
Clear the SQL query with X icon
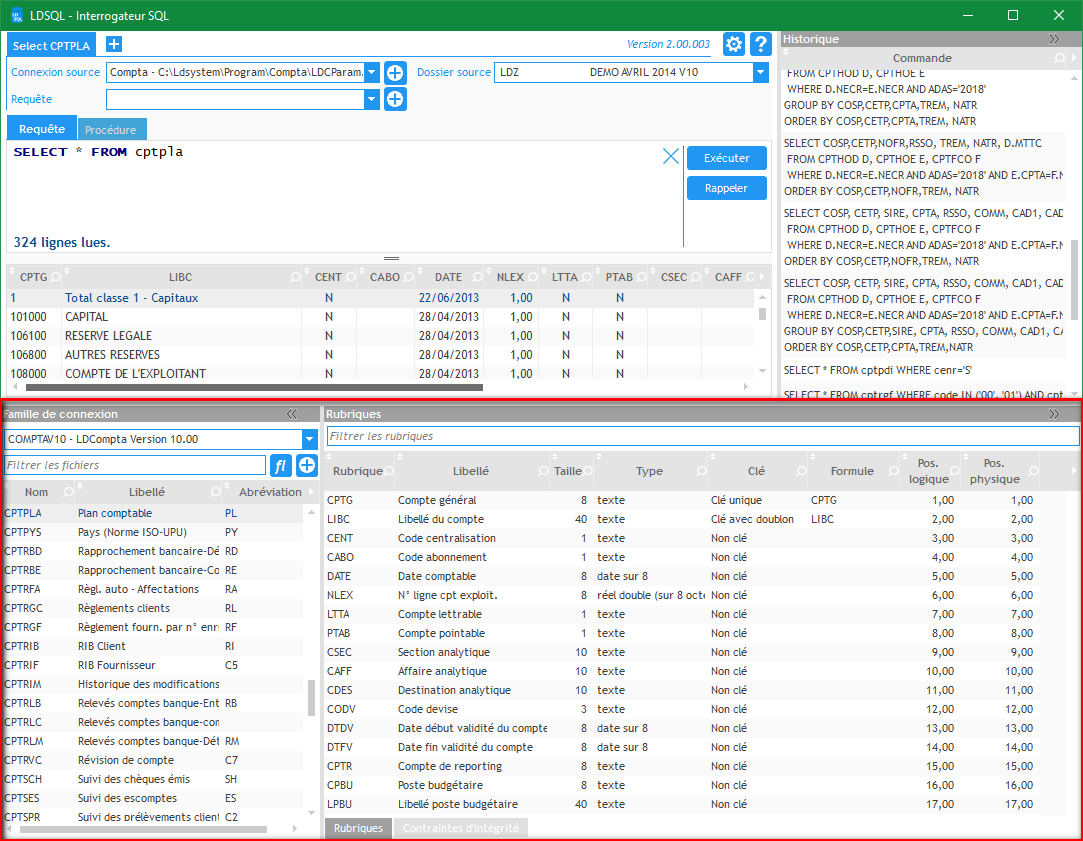click(671, 156)
